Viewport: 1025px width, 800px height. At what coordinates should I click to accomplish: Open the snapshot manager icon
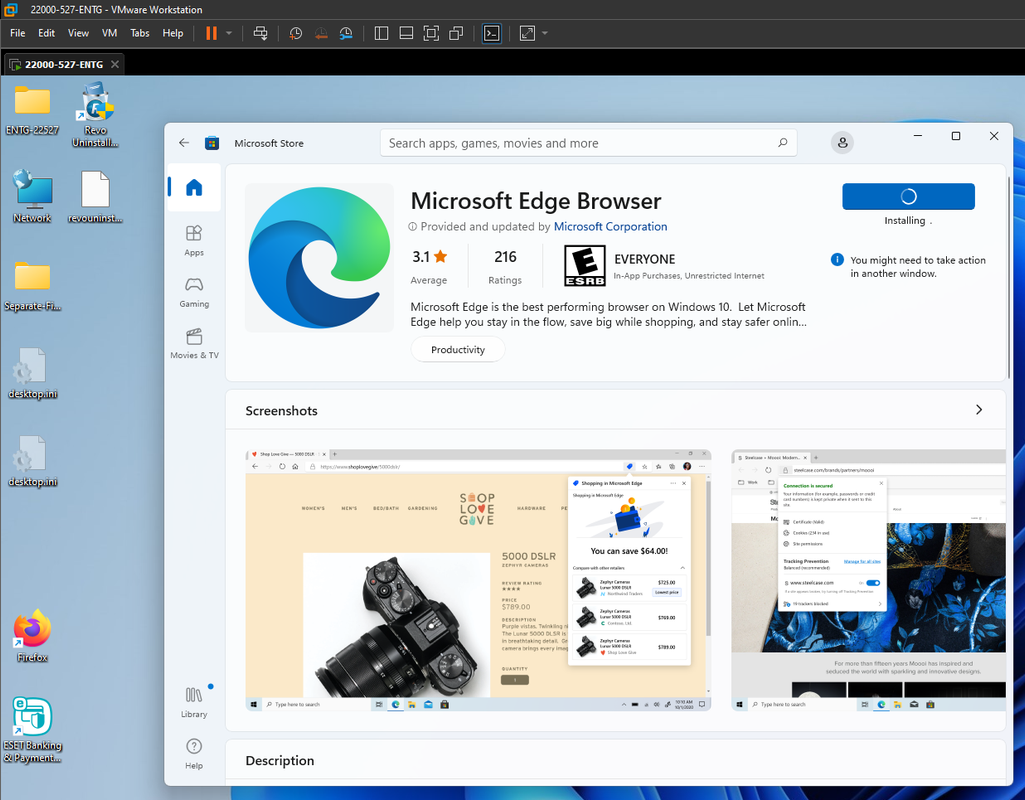coord(346,33)
